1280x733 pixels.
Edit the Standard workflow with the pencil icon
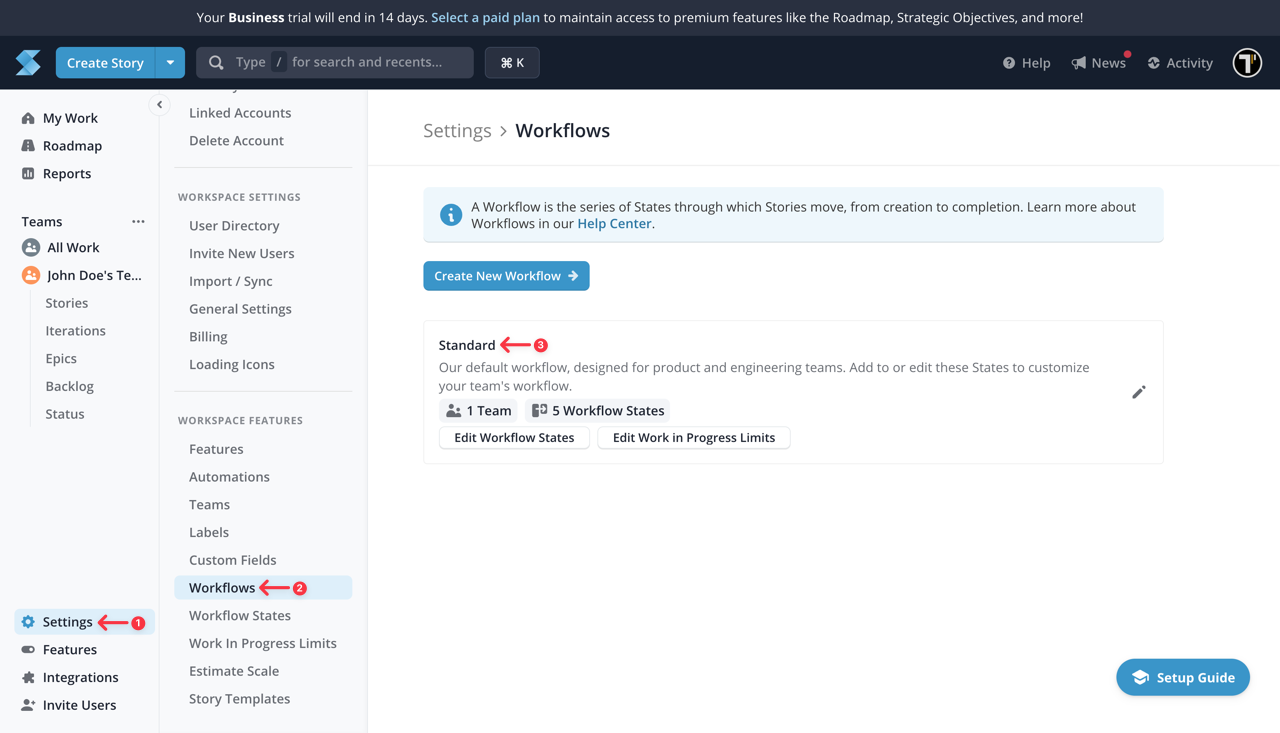tap(1138, 392)
